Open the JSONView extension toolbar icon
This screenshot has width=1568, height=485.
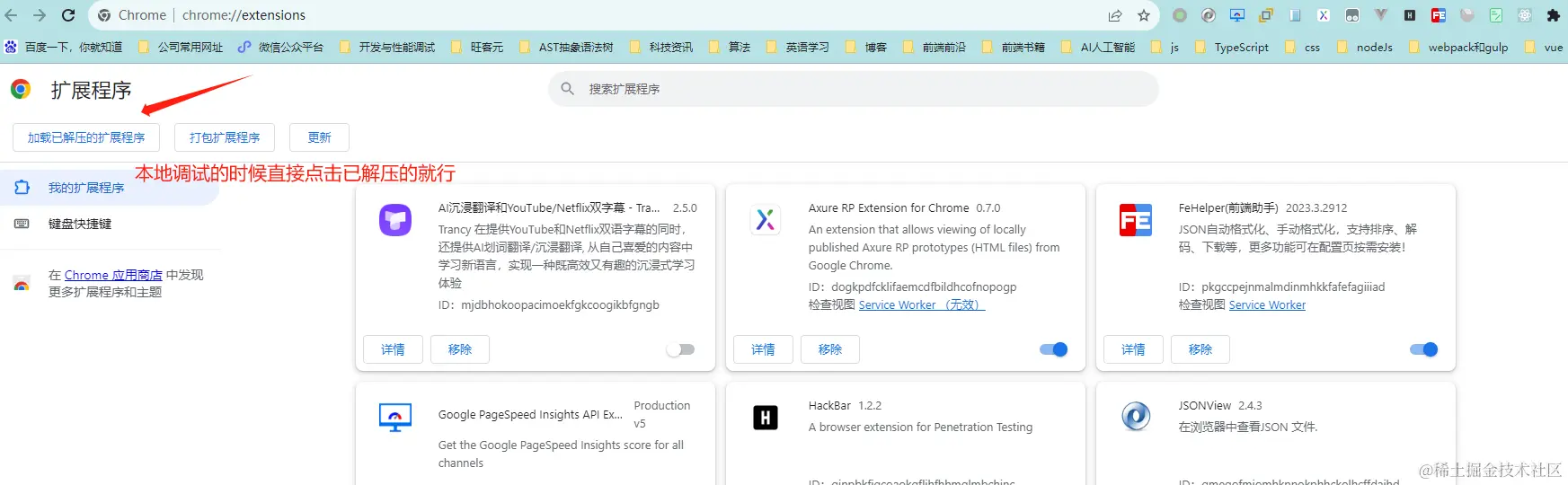[1209, 15]
